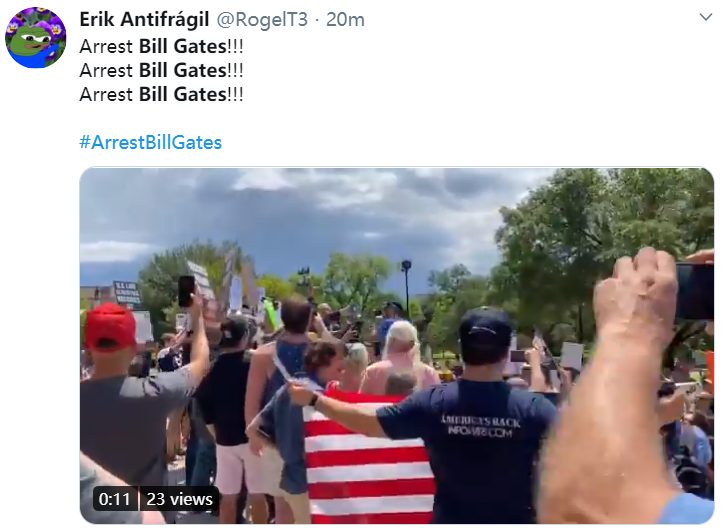722x530 pixels.
Task: Select the third Arrest Bill Gates line
Action: point(161,94)
